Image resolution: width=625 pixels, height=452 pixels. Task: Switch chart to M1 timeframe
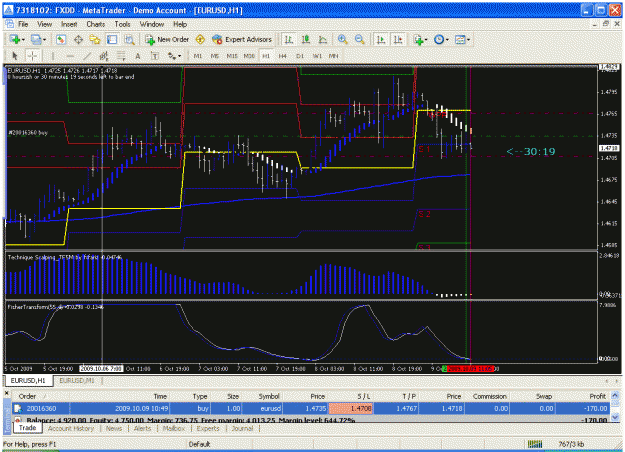tap(198, 56)
